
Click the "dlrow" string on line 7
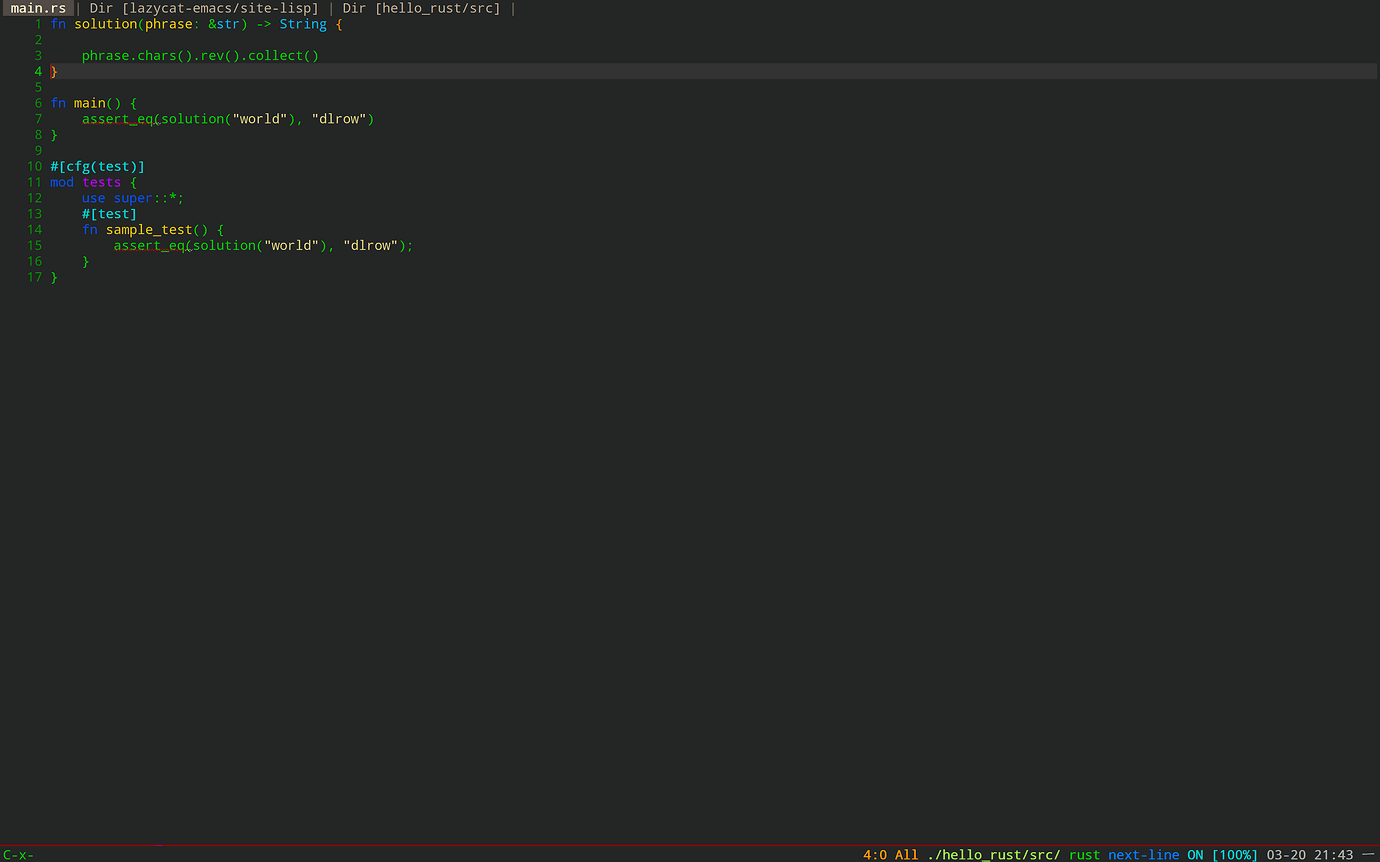click(x=338, y=119)
